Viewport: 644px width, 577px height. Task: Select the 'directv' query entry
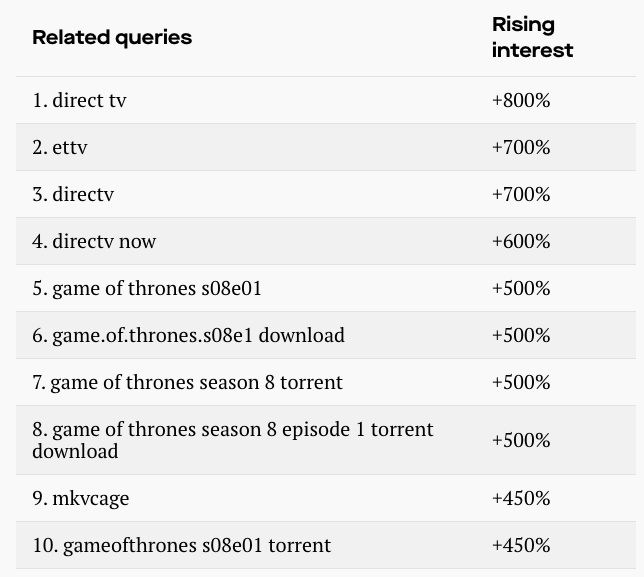click(x=73, y=194)
